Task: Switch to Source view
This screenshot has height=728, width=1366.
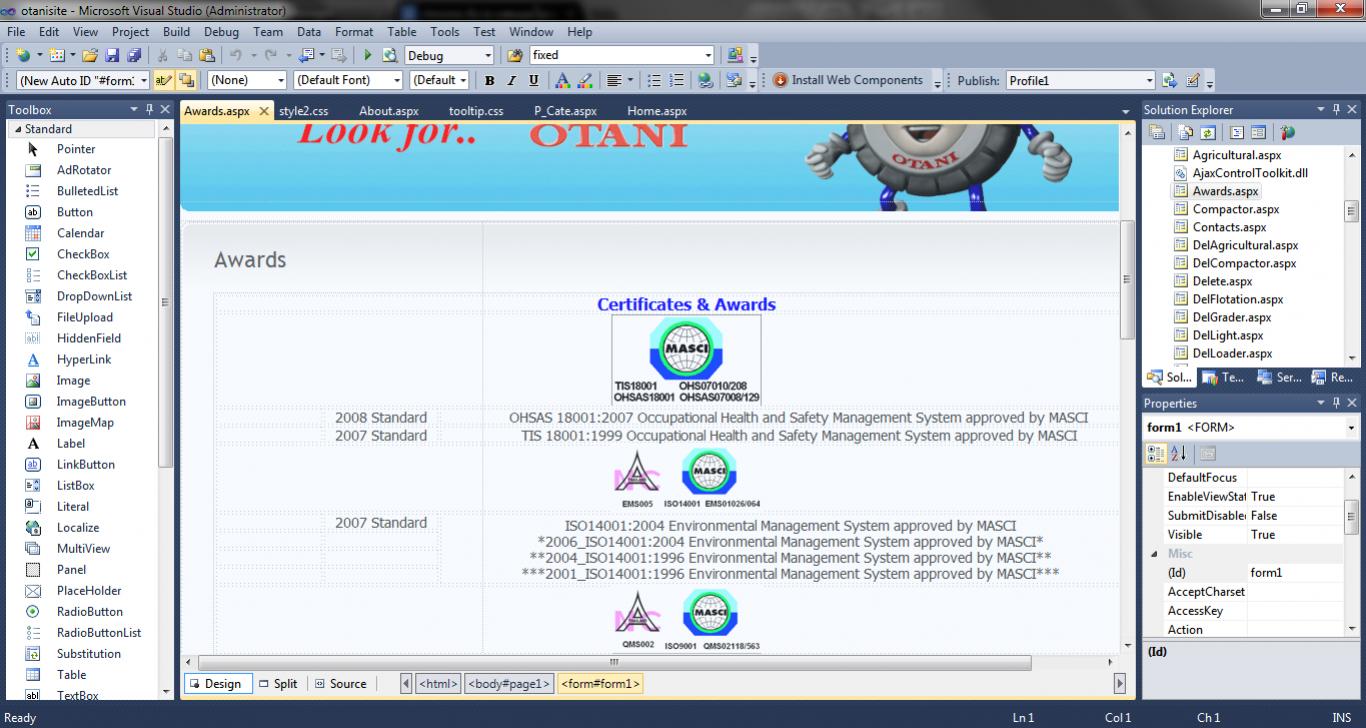Action: pos(340,684)
